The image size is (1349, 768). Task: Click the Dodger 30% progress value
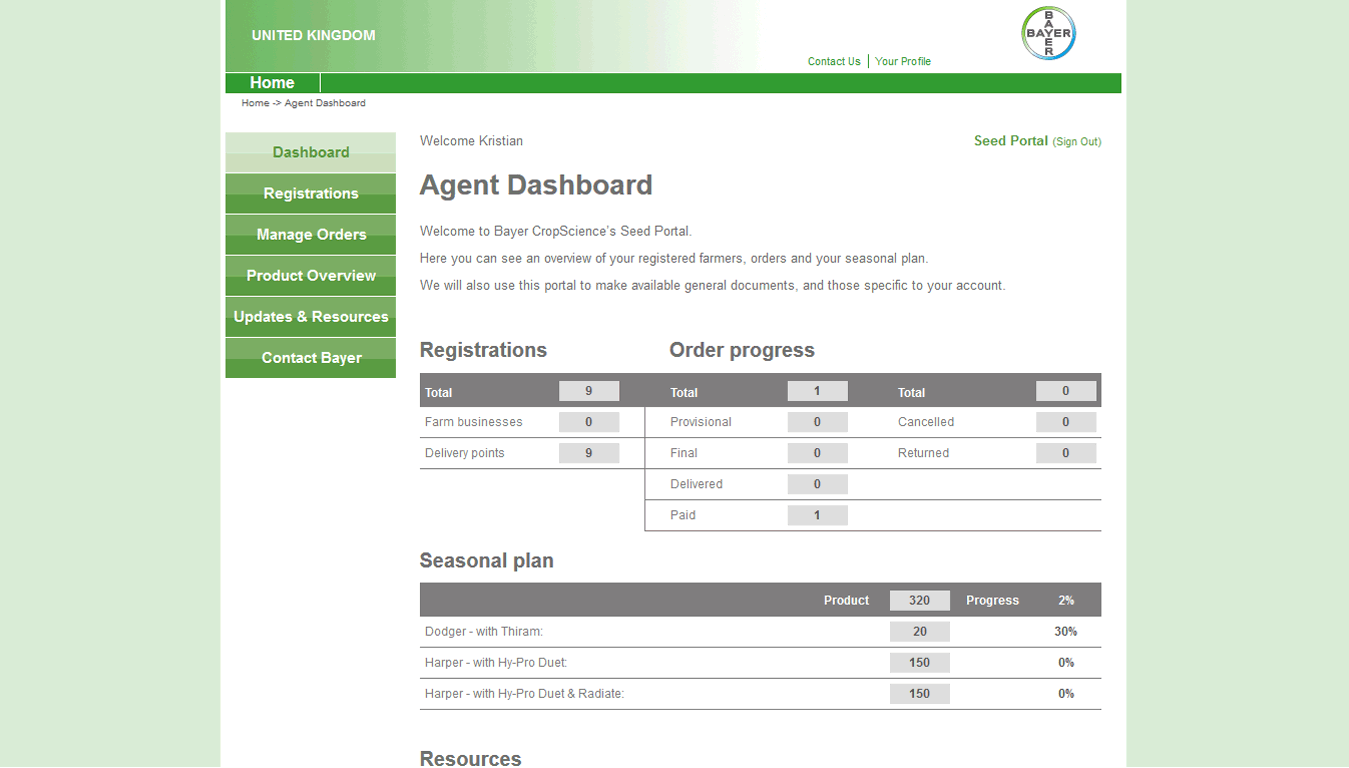tap(1066, 632)
